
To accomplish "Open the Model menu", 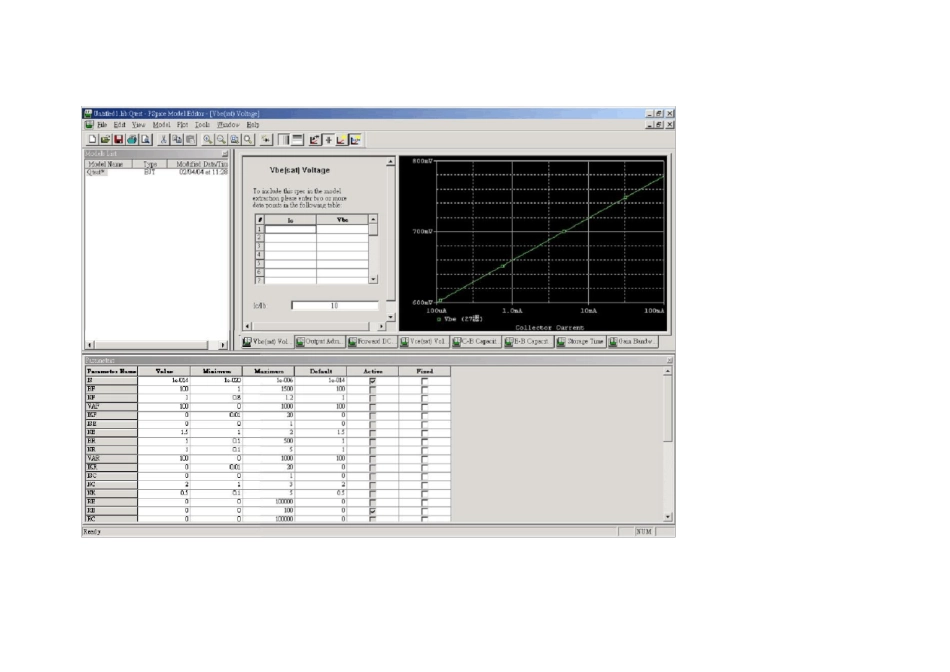I will (x=161, y=125).
